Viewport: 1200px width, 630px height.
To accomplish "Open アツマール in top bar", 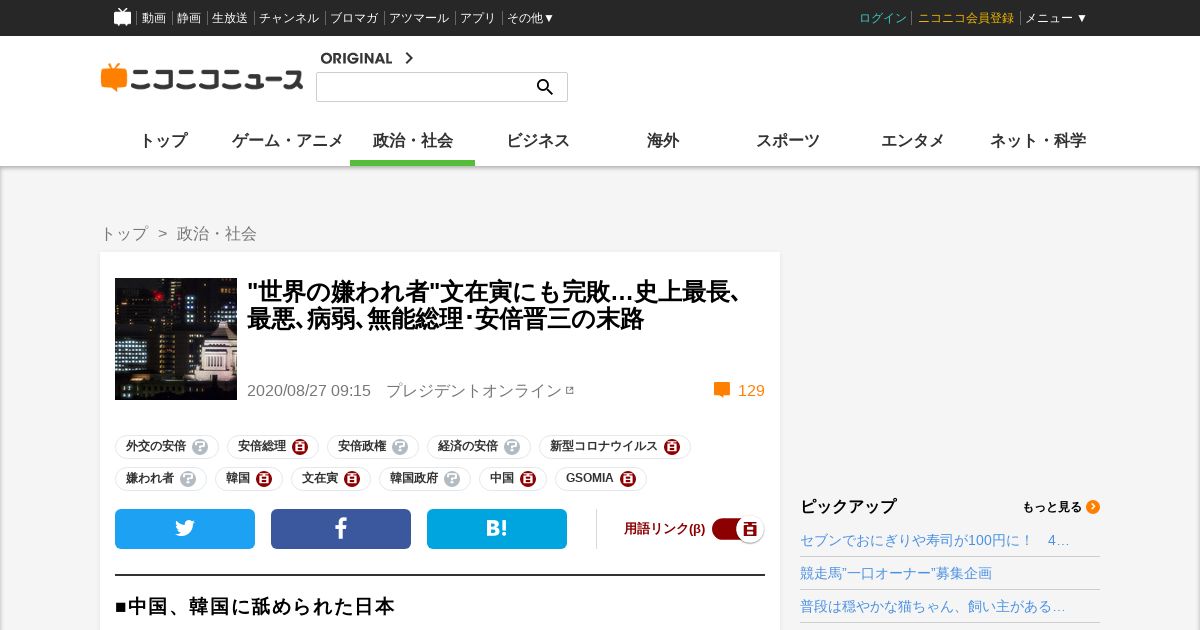I will 419,18.
